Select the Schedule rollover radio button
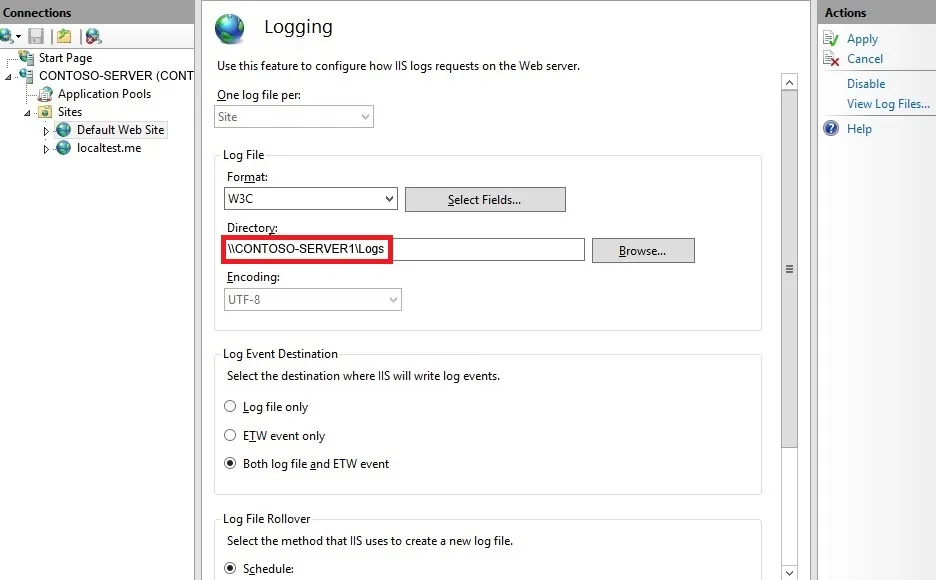Image resolution: width=936 pixels, height=580 pixels. [230, 568]
